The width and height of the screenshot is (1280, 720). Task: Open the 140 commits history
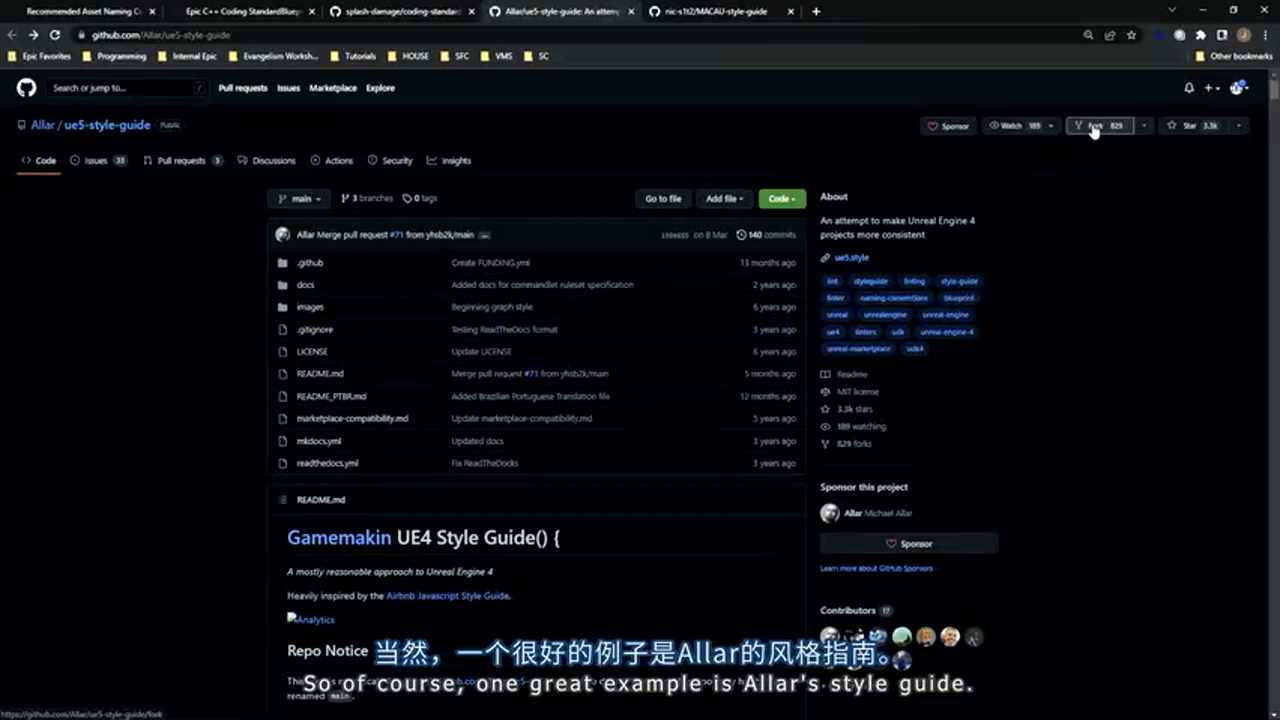coord(766,235)
